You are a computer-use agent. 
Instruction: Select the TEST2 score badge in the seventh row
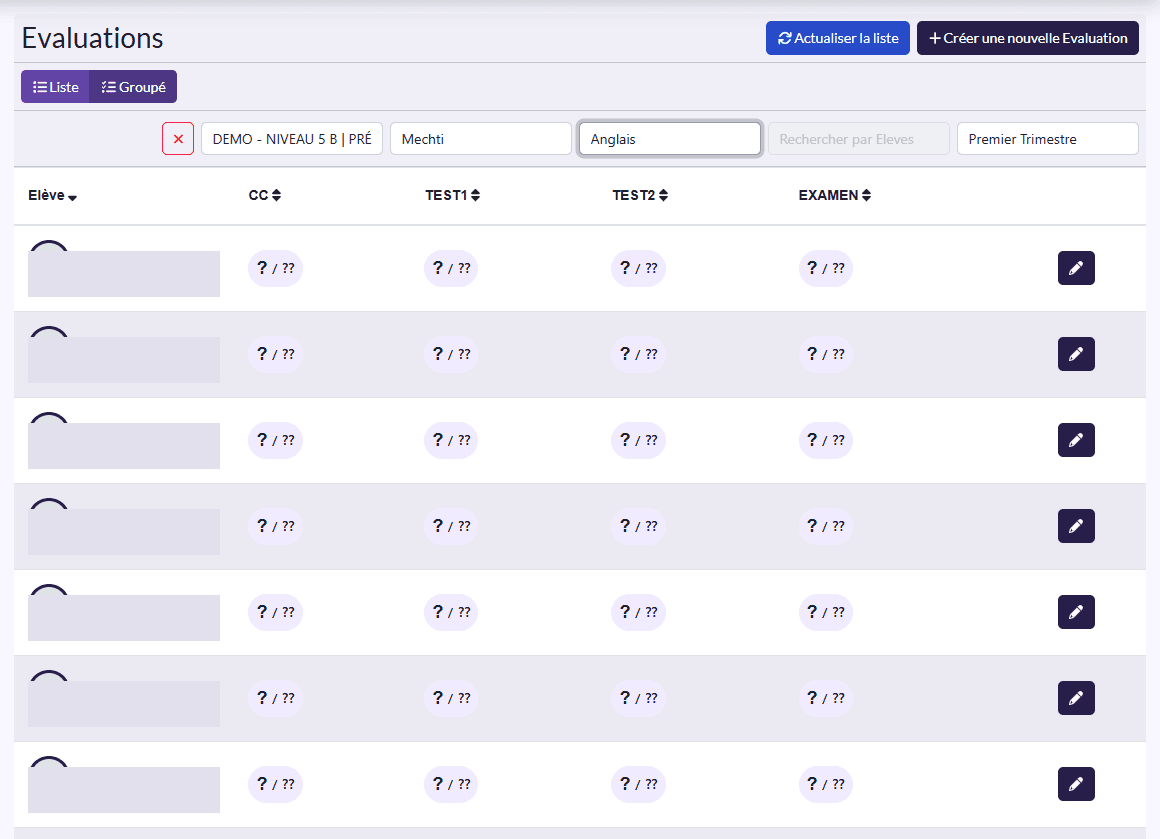(x=638, y=784)
